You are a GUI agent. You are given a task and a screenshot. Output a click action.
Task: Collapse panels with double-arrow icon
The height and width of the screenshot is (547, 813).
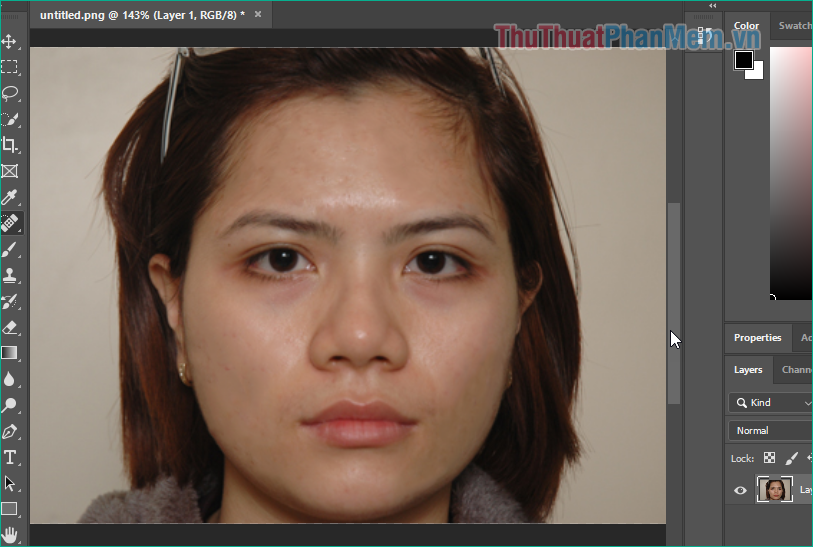(712, 6)
